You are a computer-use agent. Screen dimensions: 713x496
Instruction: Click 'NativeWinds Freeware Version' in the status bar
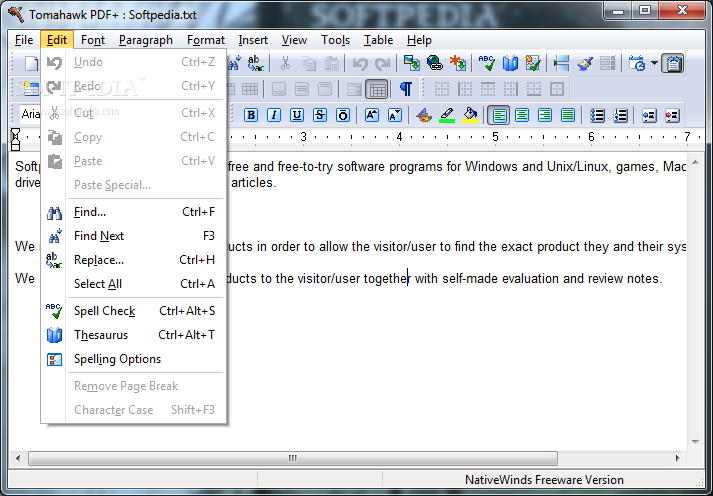544,480
